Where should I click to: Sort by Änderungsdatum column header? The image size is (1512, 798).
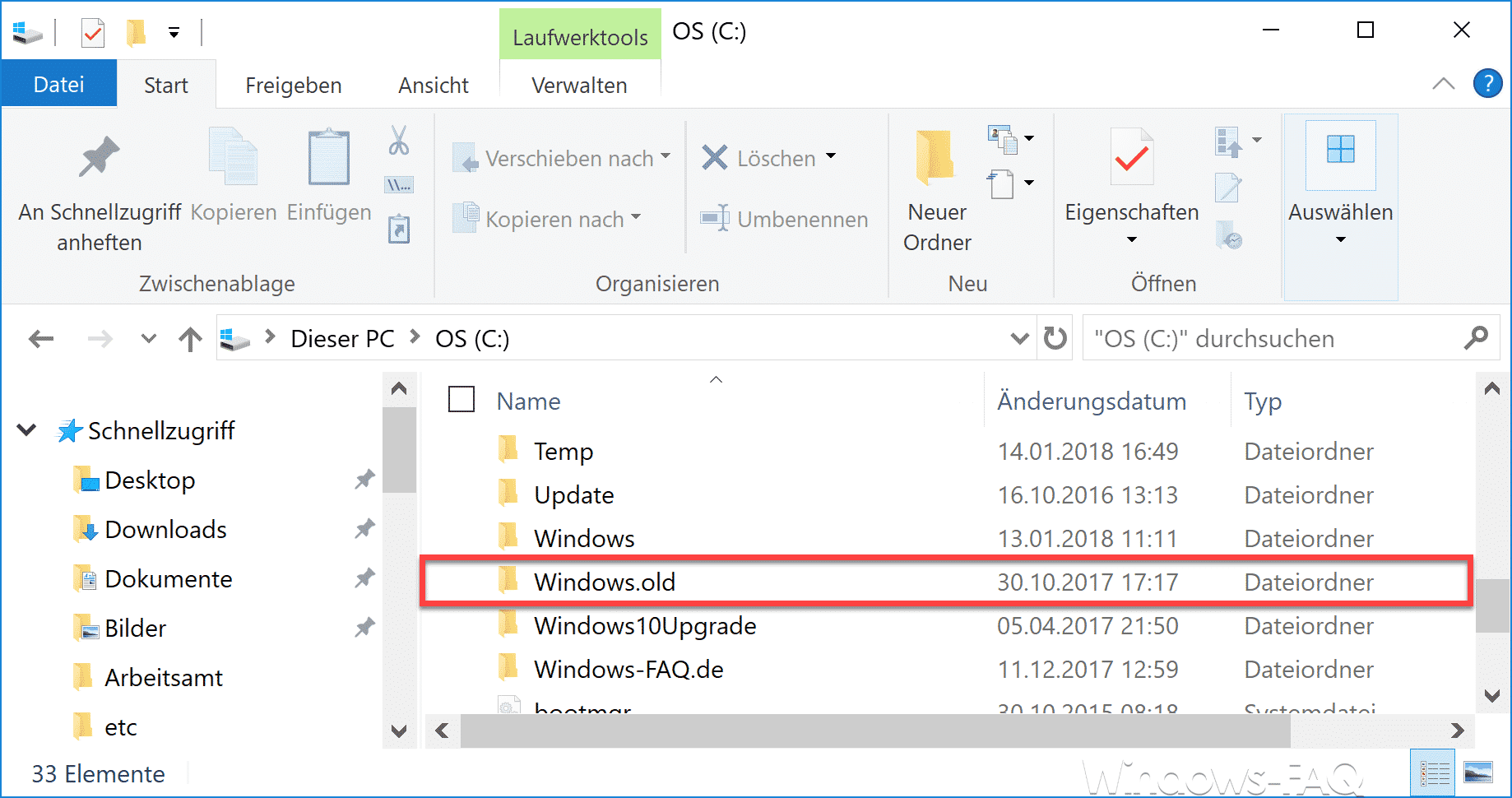[1092, 401]
